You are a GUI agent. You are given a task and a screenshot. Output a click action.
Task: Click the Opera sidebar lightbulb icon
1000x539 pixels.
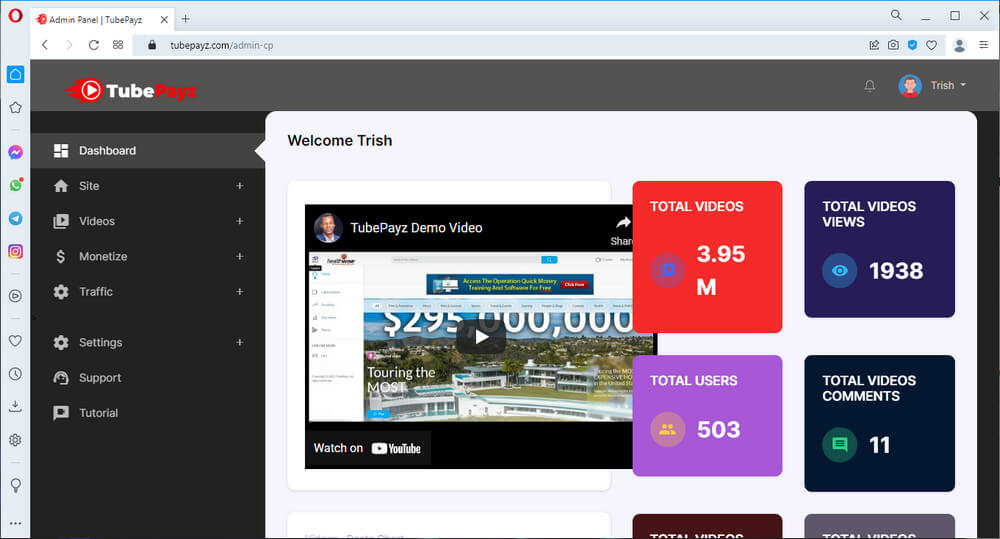point(15,485)
